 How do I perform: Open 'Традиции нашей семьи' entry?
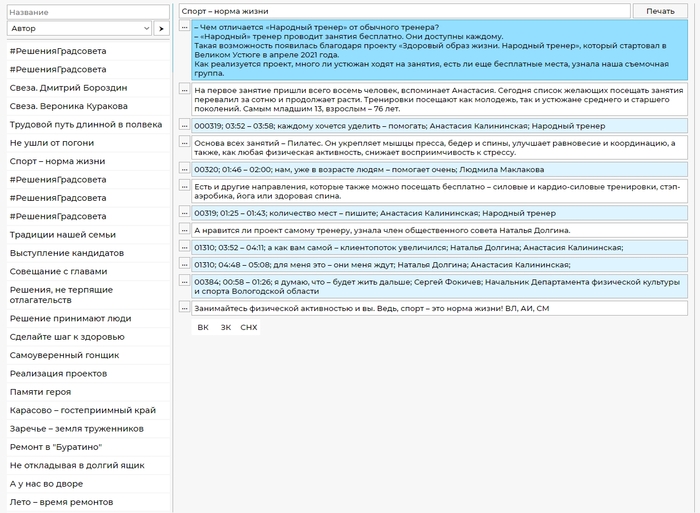88,235
